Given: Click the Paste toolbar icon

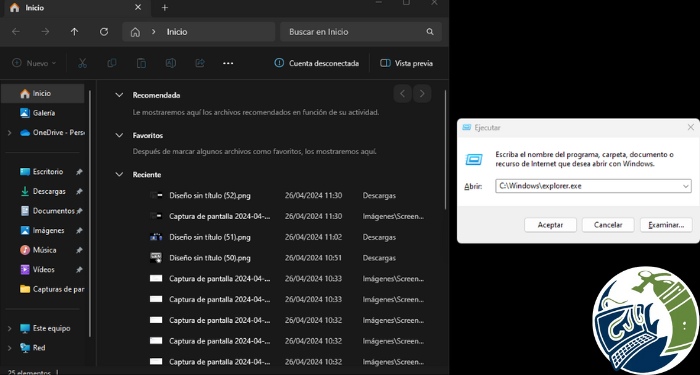Looking at the screenshot, I should point(141,63).
